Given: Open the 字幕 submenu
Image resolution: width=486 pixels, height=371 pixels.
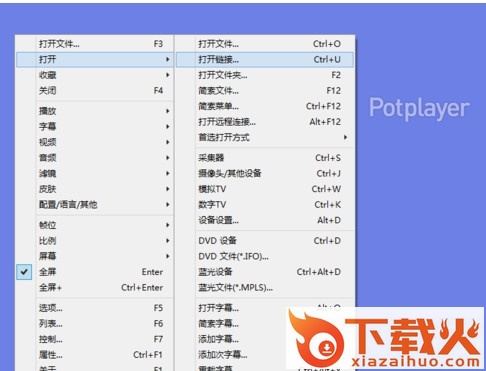Looking at the screenshot, I should point(95,127).
